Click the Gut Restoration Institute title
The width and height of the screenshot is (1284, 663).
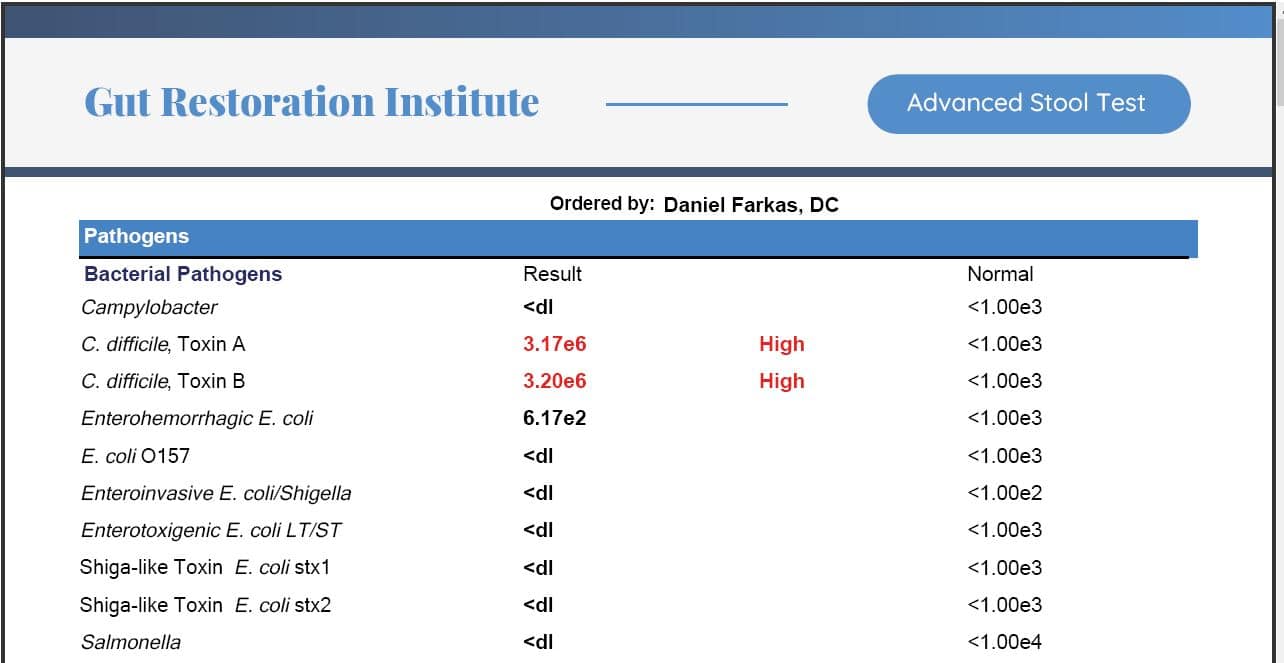(x=311, y=102)
